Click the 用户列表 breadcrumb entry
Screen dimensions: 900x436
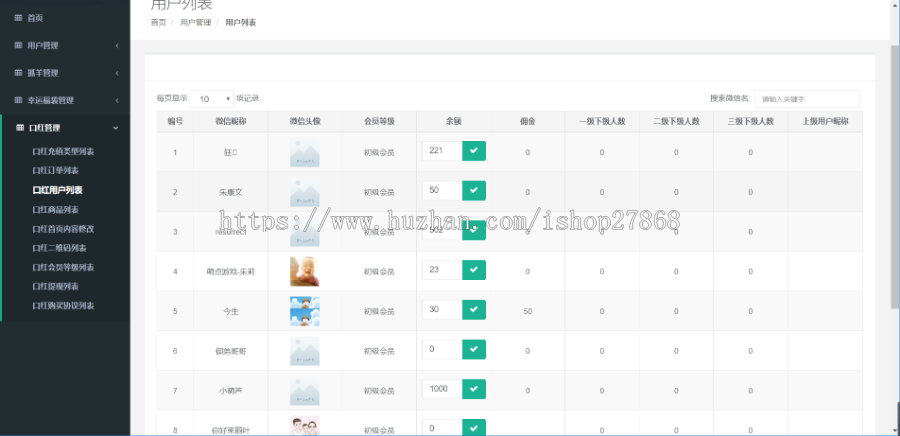point(240,23)
